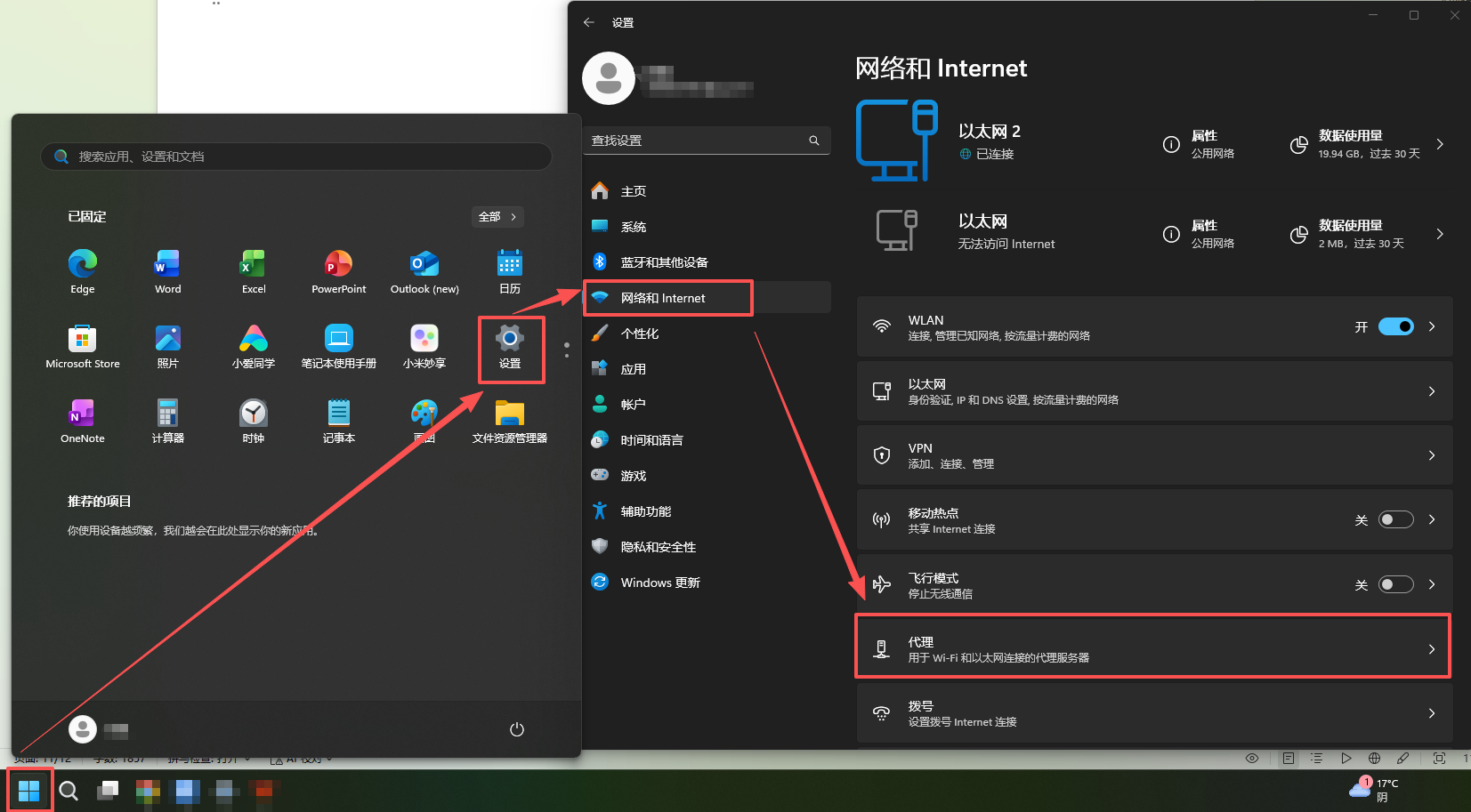Turn on airplane mode (飞行模式) toggle

coord(1395,584)
